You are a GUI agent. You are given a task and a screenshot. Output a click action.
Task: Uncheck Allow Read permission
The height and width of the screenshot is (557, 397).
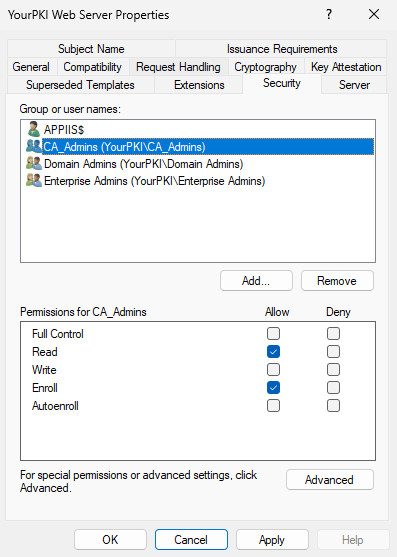(273, 352)
